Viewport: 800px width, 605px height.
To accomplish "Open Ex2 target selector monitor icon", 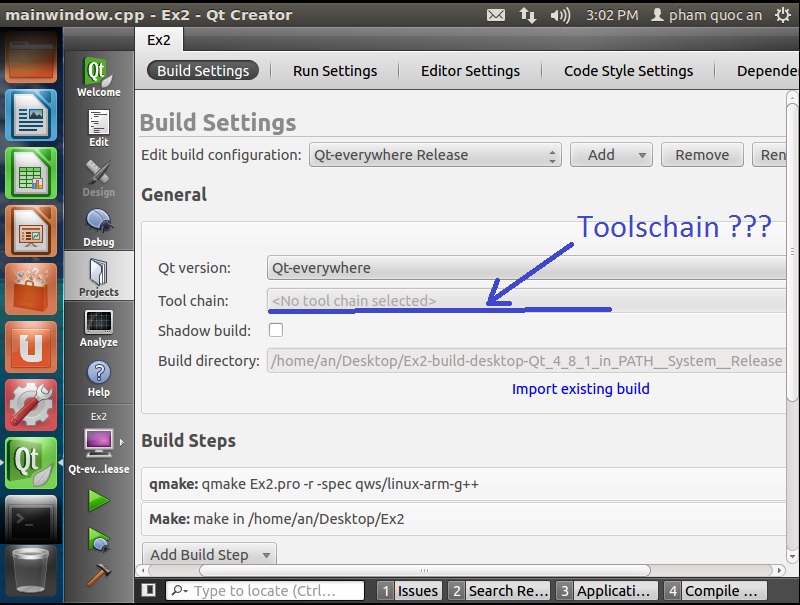I will pyautogui.click(x=98, y=442).
